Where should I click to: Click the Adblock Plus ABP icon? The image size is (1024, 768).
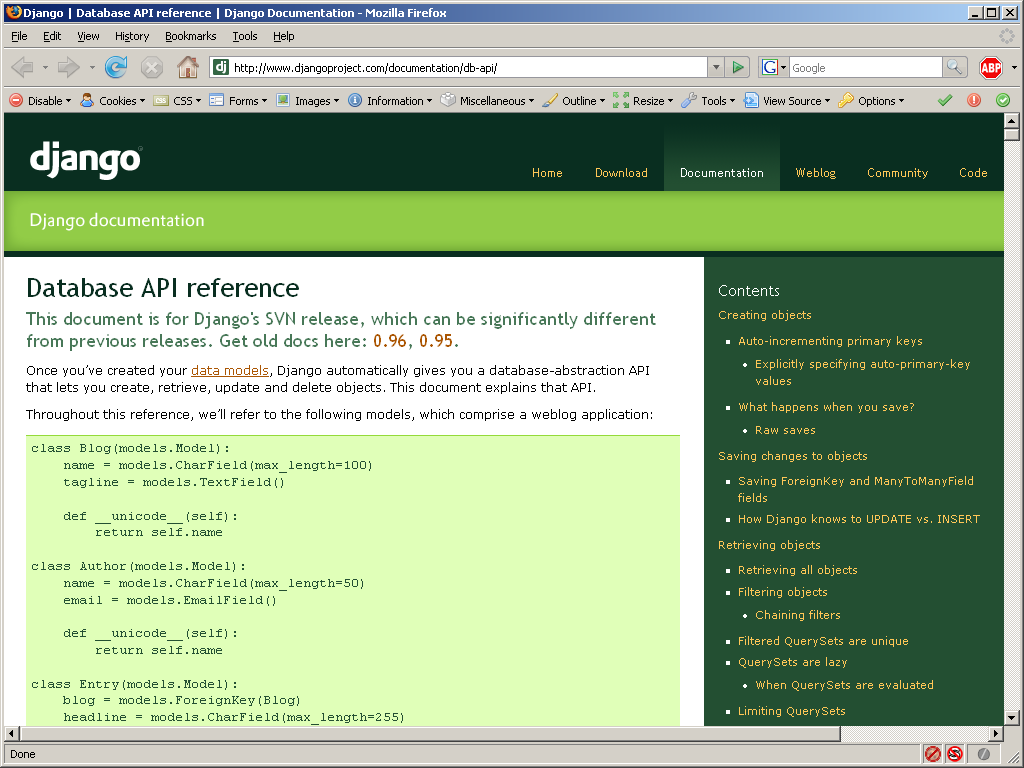[x=991, y=67]
